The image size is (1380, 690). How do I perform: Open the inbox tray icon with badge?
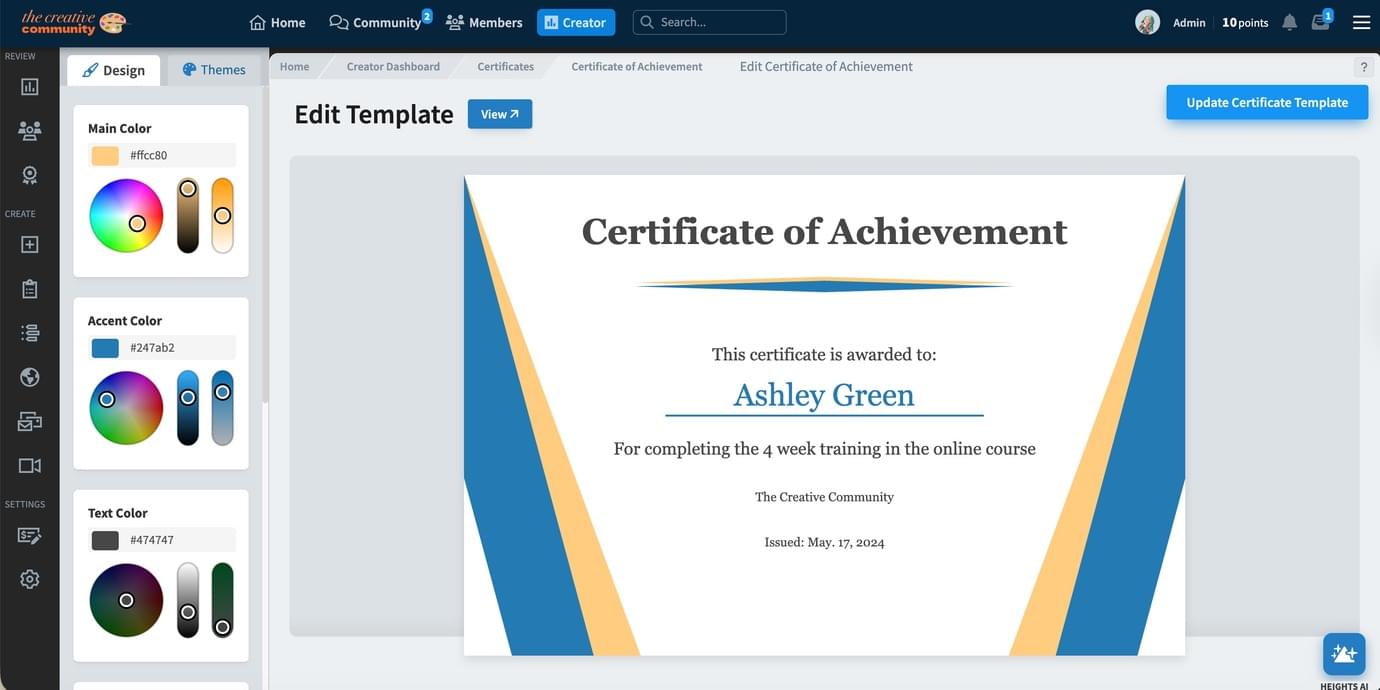1321,22
